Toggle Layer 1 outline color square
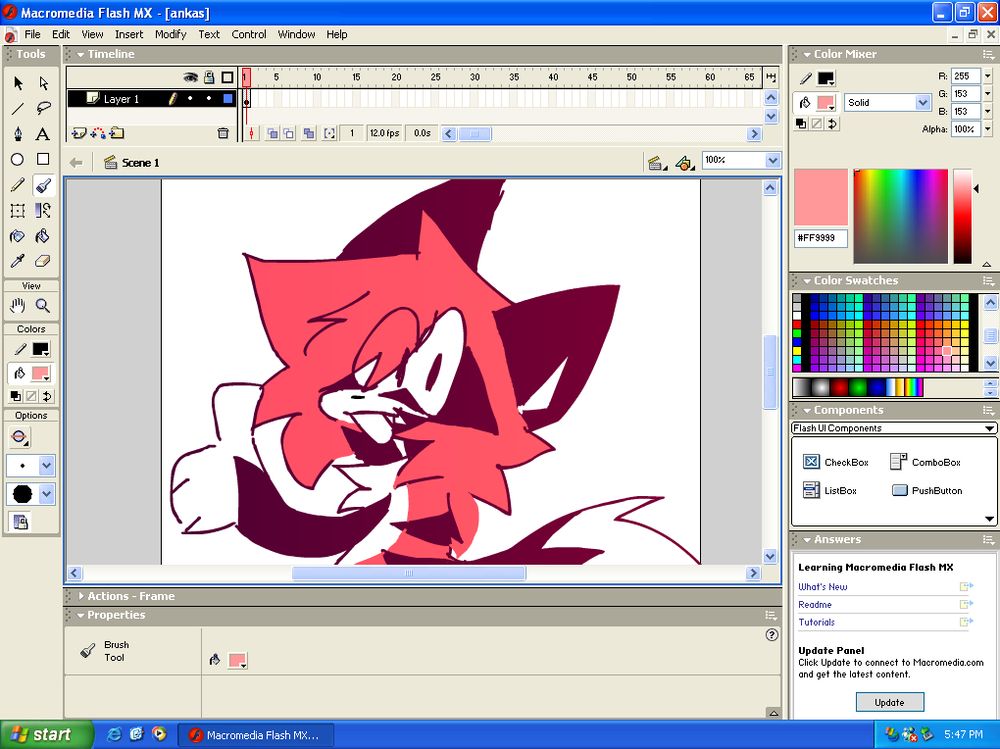The width and height of the screenshot is (1000, 749). click(x=228, y=98)
